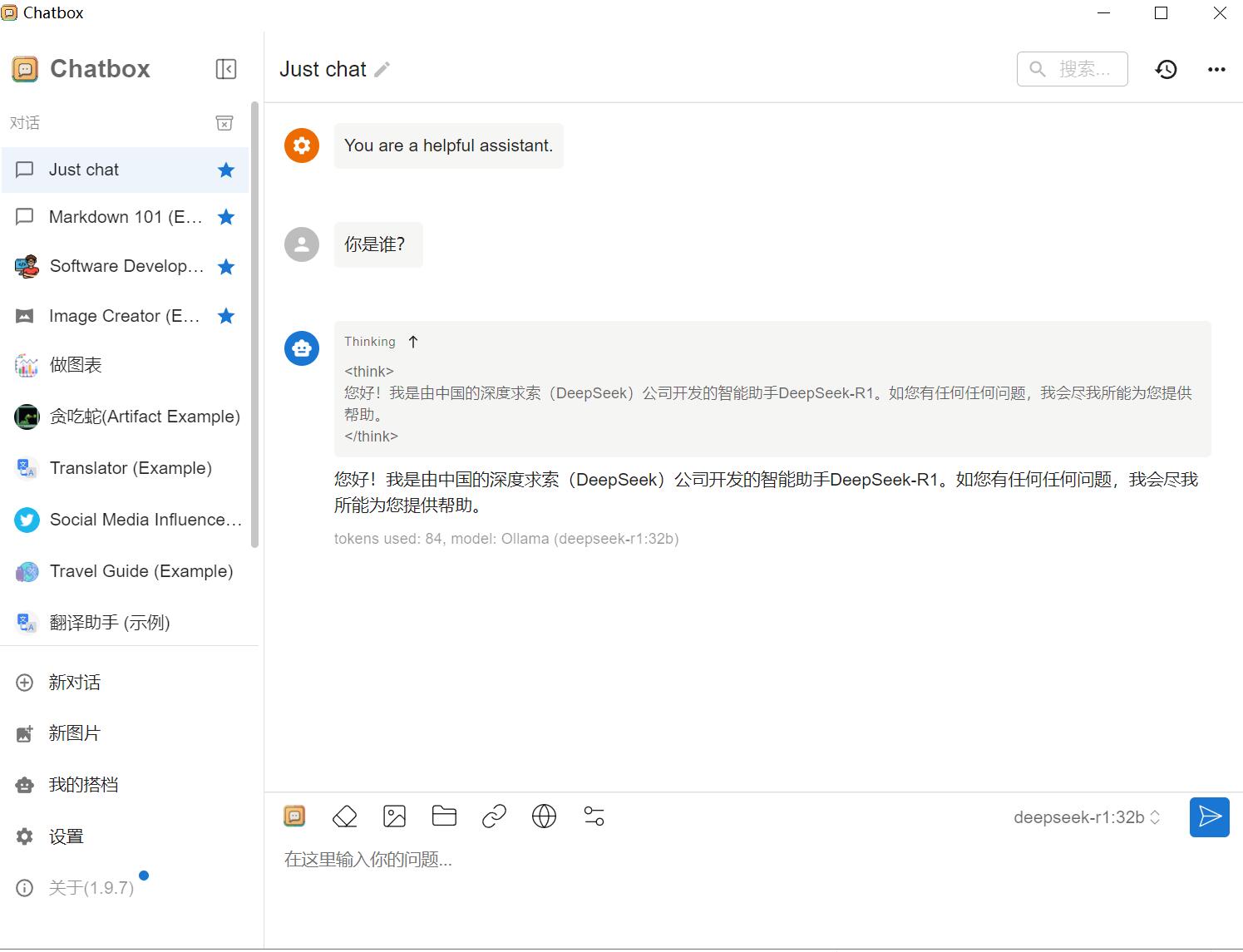Open the Translator (Example) conversation
1243x952 pixels.
pyautogui.click(x=126, y=468)
